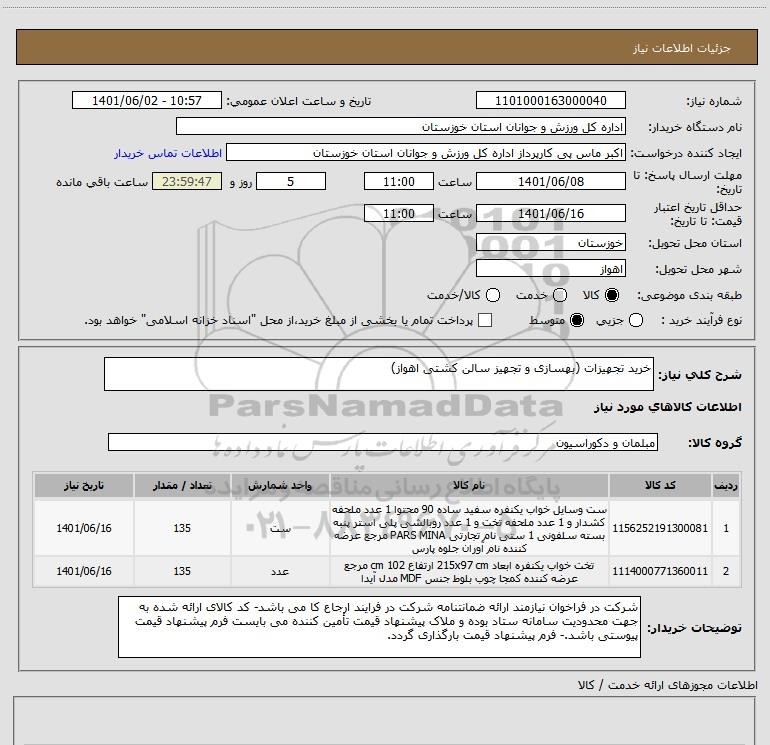
Task: Click the delivery city field اهواز
Action: click(550, 268)
